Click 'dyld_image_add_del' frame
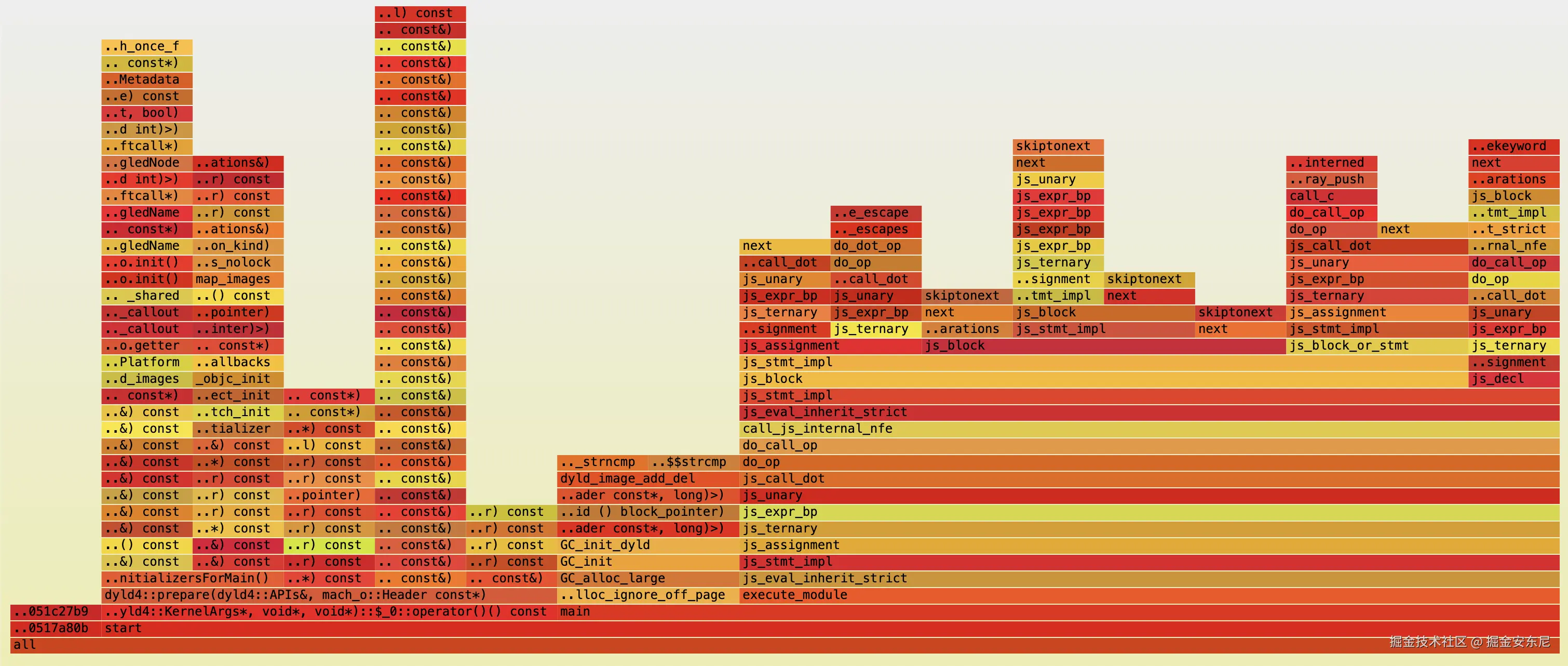The height and width of the screenshot is (666, 1568). (x=647, y=478)
